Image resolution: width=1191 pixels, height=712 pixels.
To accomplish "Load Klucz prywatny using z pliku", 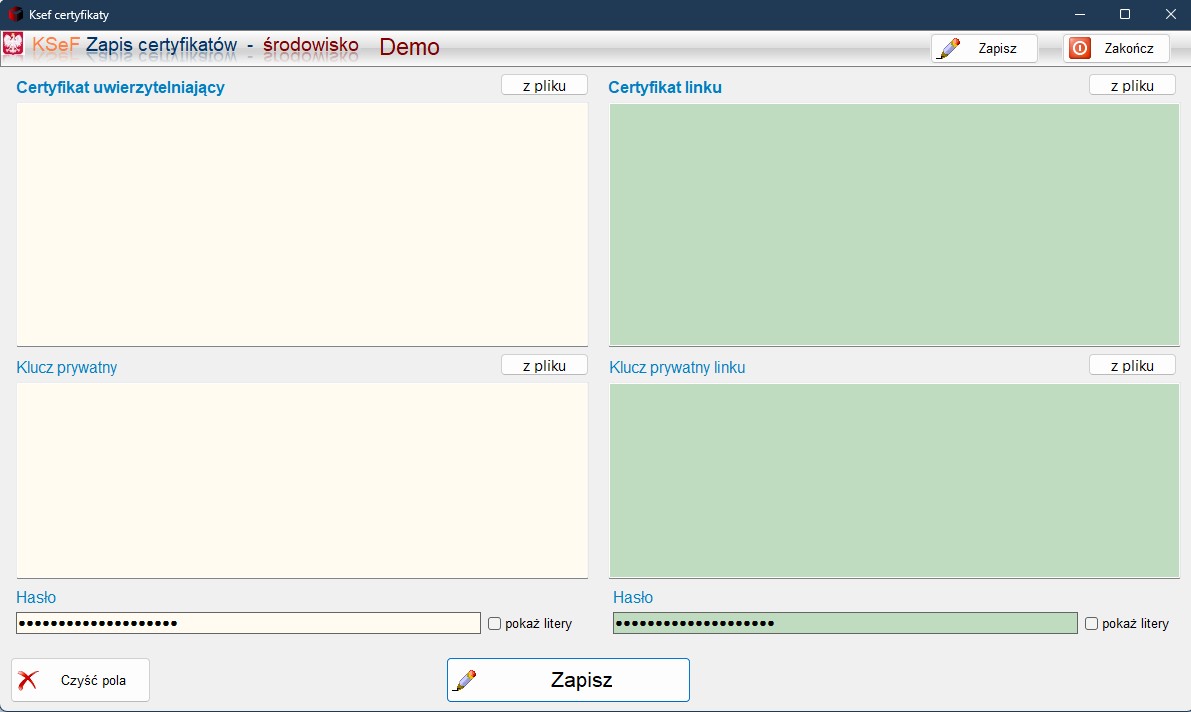I will 544,366.
